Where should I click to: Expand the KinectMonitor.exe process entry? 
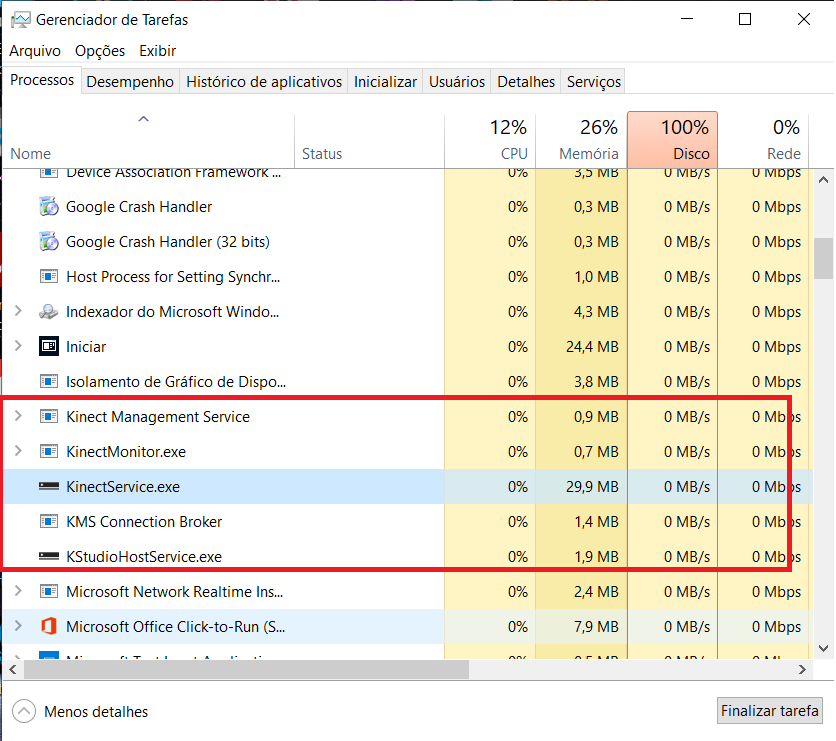click(x=18, y=451)
